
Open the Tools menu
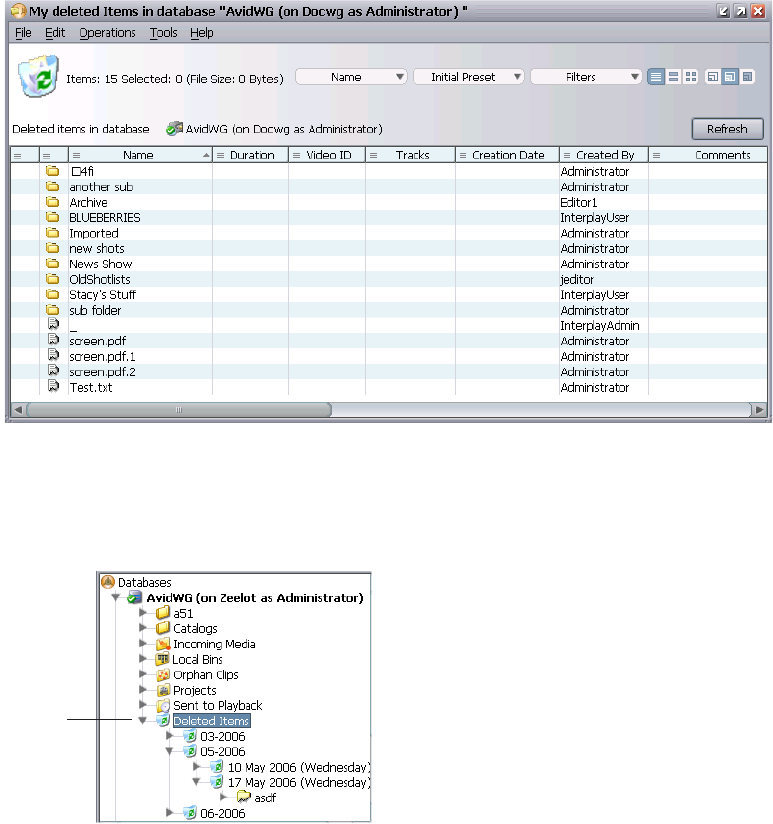[x=163, y=33]
